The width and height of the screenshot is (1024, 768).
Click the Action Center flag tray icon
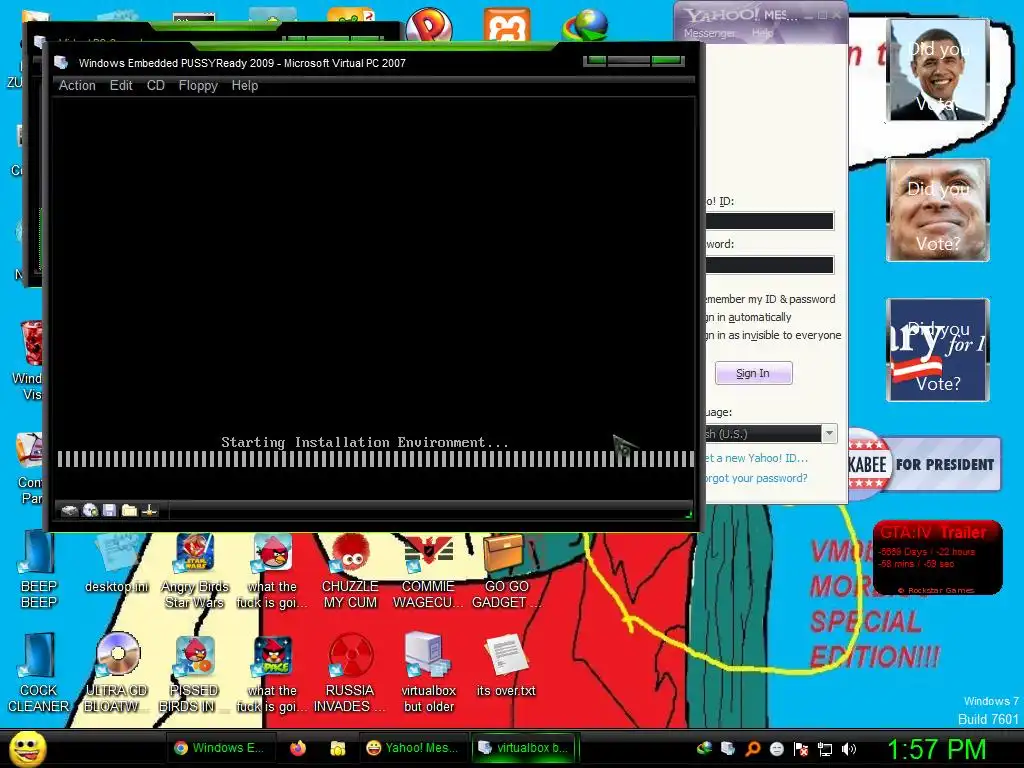click(x=801, y=748)
